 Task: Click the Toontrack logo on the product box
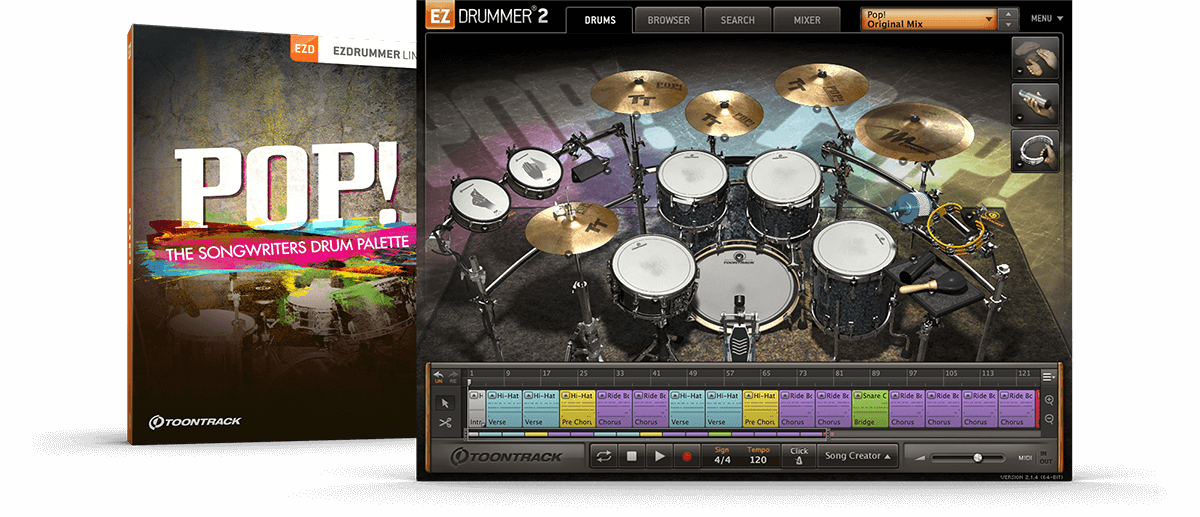(195, 422)
